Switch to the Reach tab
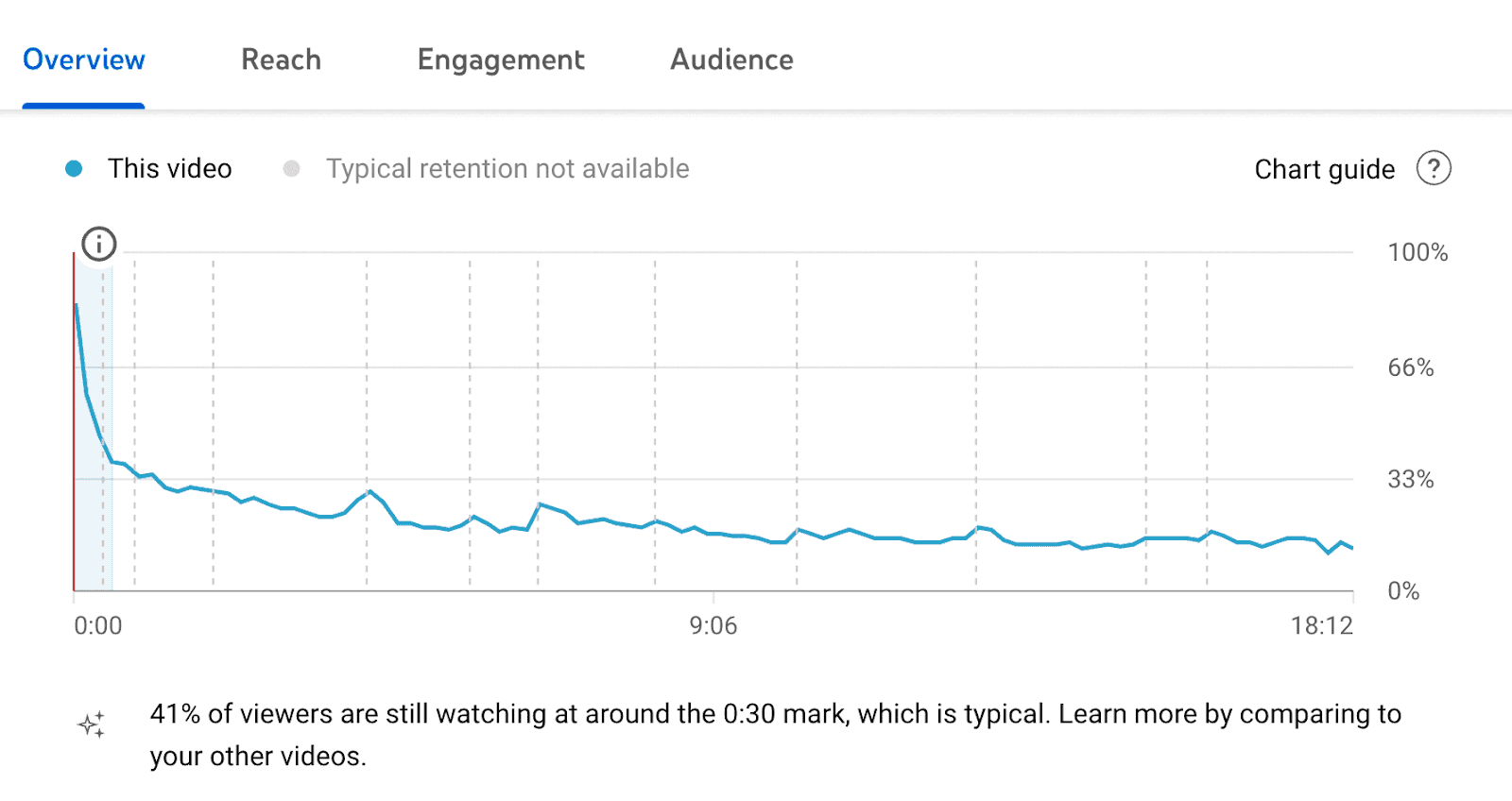1512x801 pixels. click(x=281, y=60)
